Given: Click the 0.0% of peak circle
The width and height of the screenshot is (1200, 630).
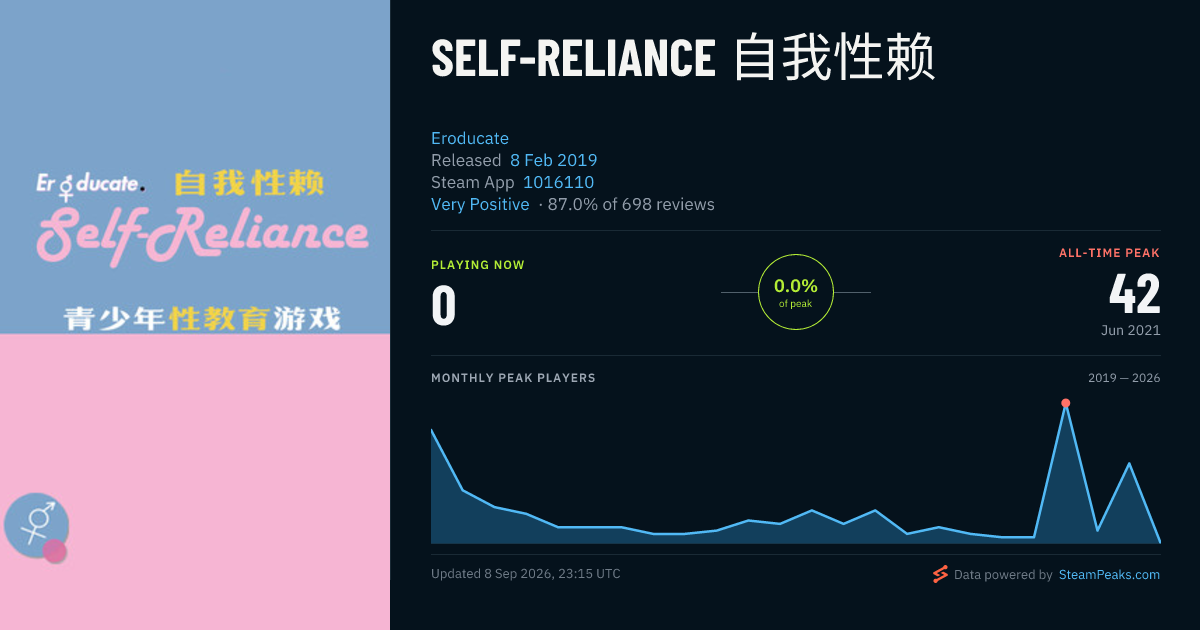Looking at the screenshot, I should 796,292.
